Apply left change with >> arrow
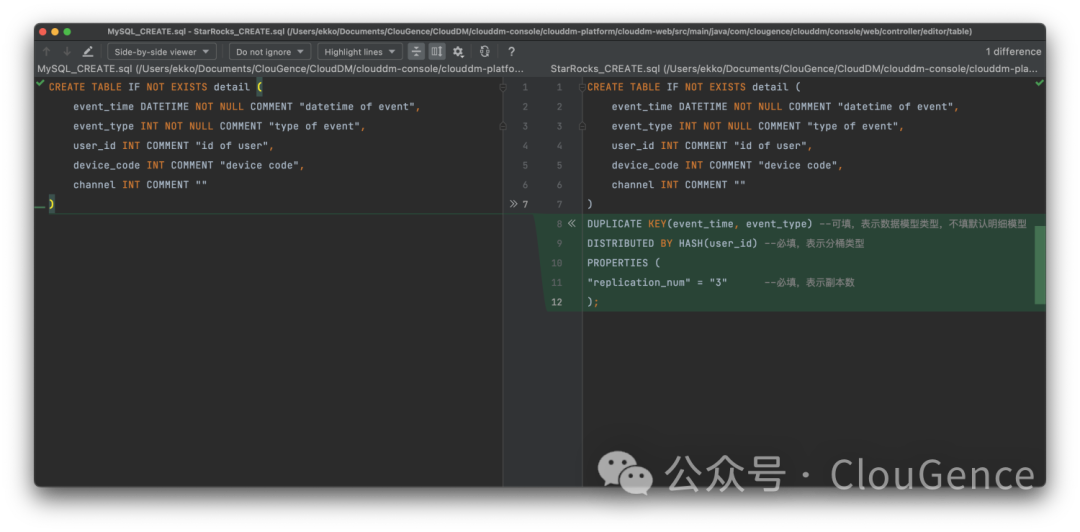Image resolution: width=1080 pixels, height=532 pixels. 513,204
